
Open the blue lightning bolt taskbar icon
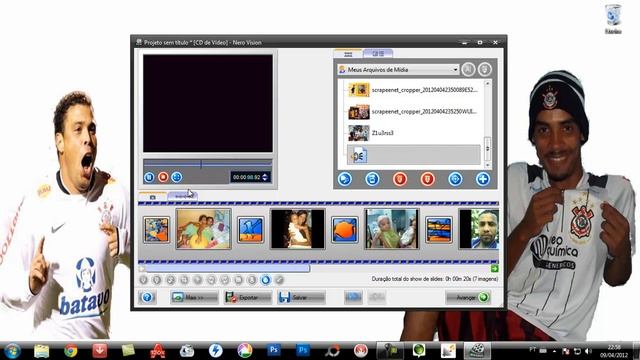(x=216, y=351)
